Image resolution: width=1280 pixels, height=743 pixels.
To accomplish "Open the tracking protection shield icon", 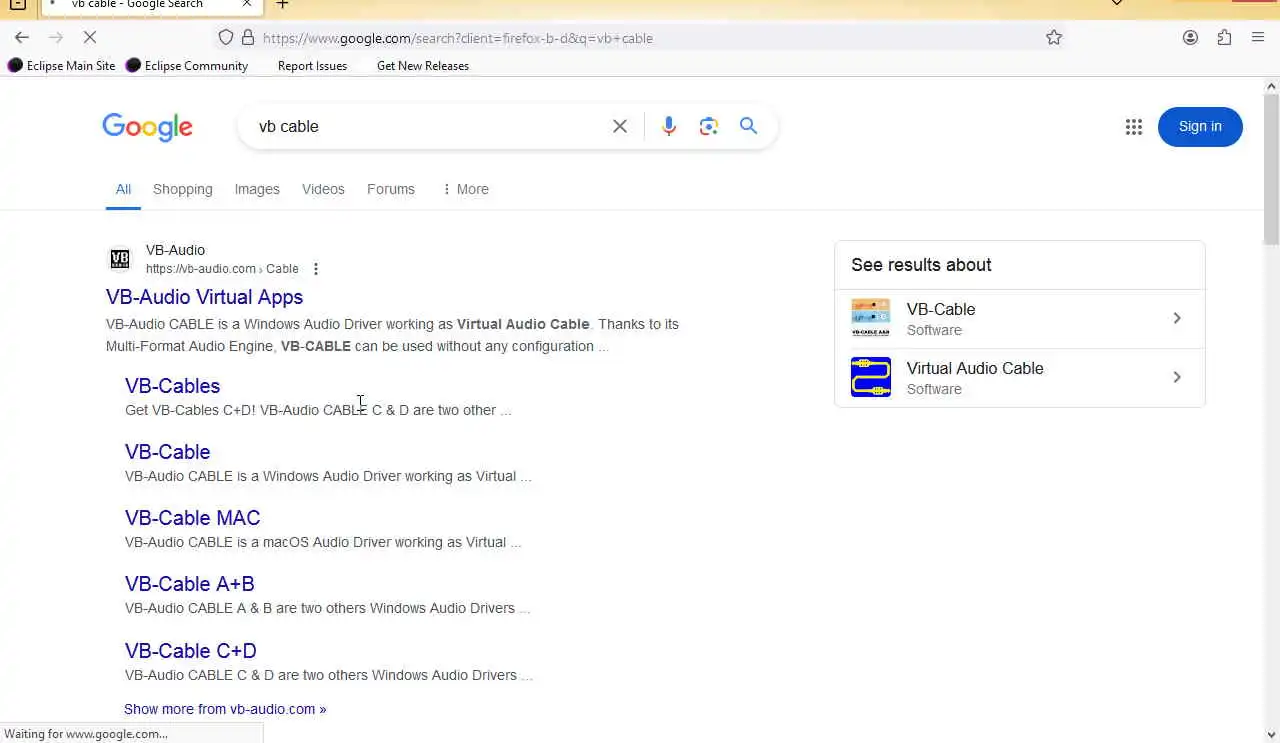I will [226, 37].
